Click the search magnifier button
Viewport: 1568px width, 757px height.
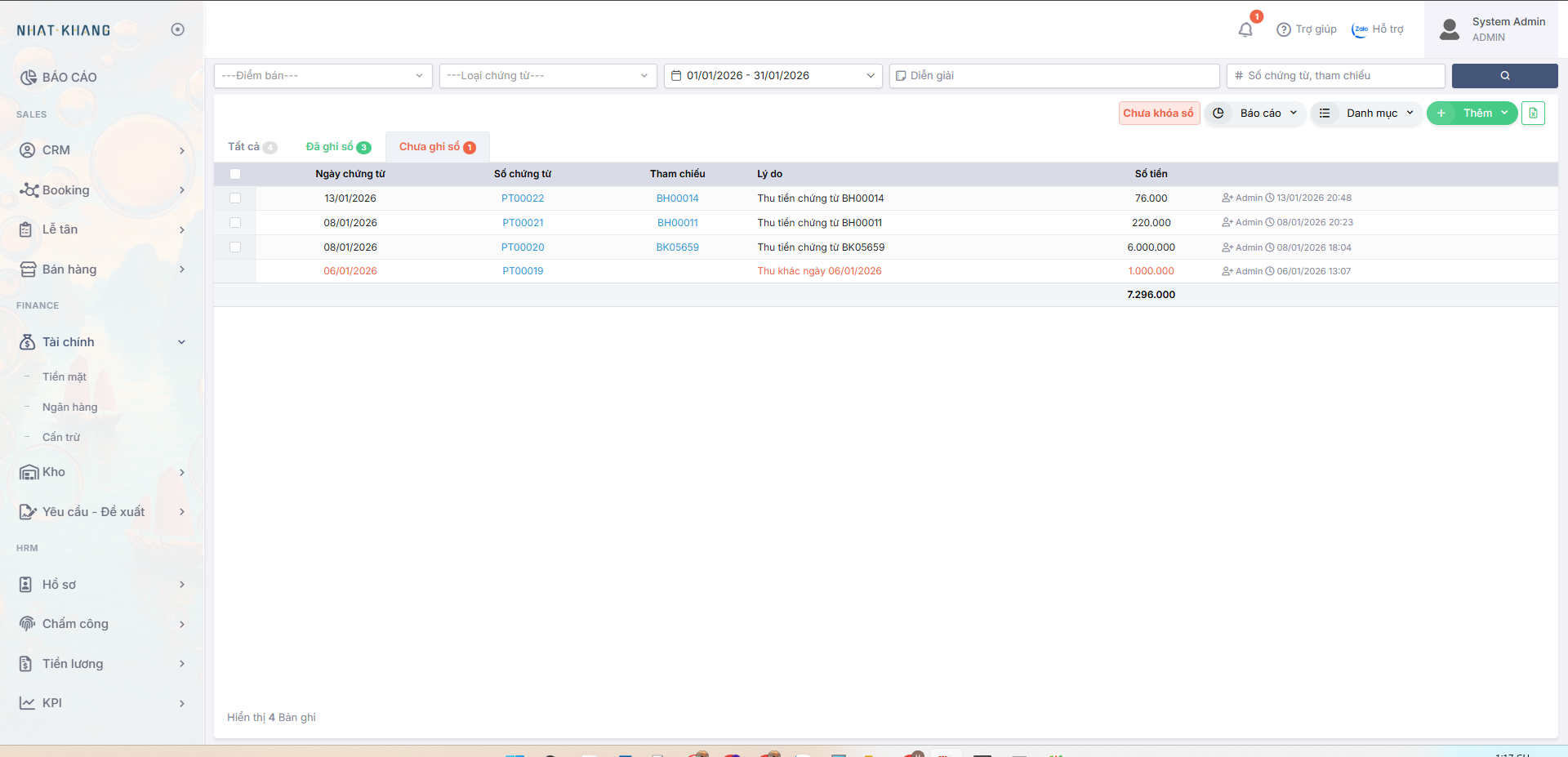click(x=1504, y=76)
